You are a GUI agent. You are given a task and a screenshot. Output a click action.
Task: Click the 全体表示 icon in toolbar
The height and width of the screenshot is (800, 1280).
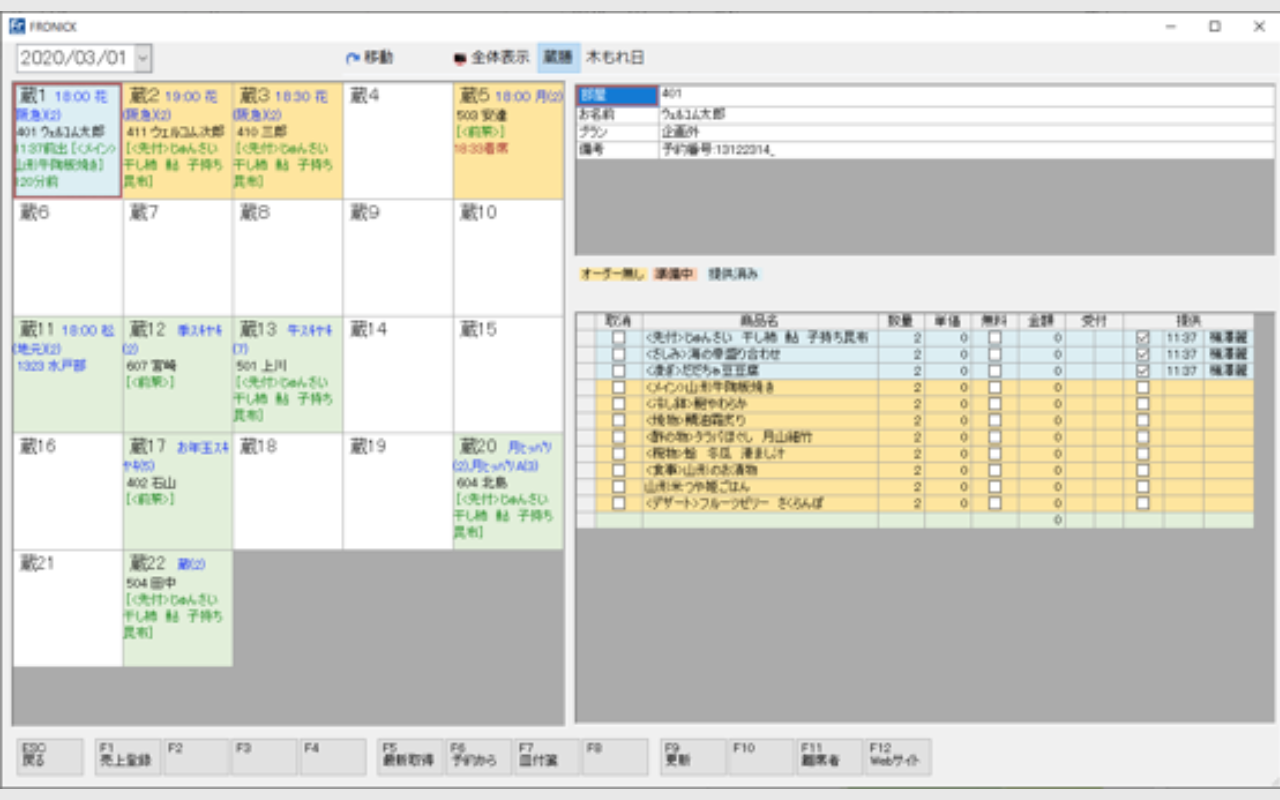[x=460, y=58]
